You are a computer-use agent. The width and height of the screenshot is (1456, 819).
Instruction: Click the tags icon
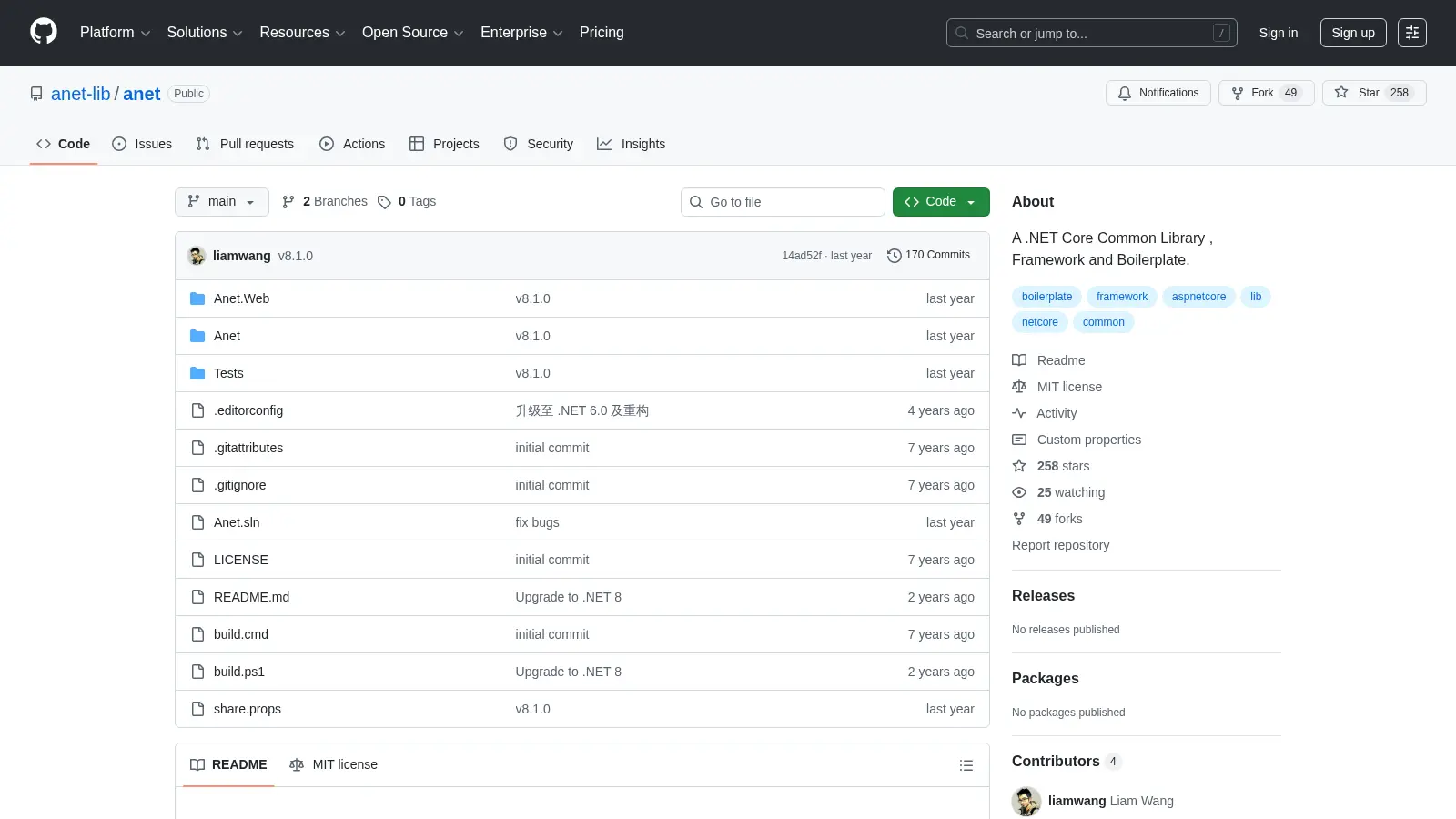(384, 202)
